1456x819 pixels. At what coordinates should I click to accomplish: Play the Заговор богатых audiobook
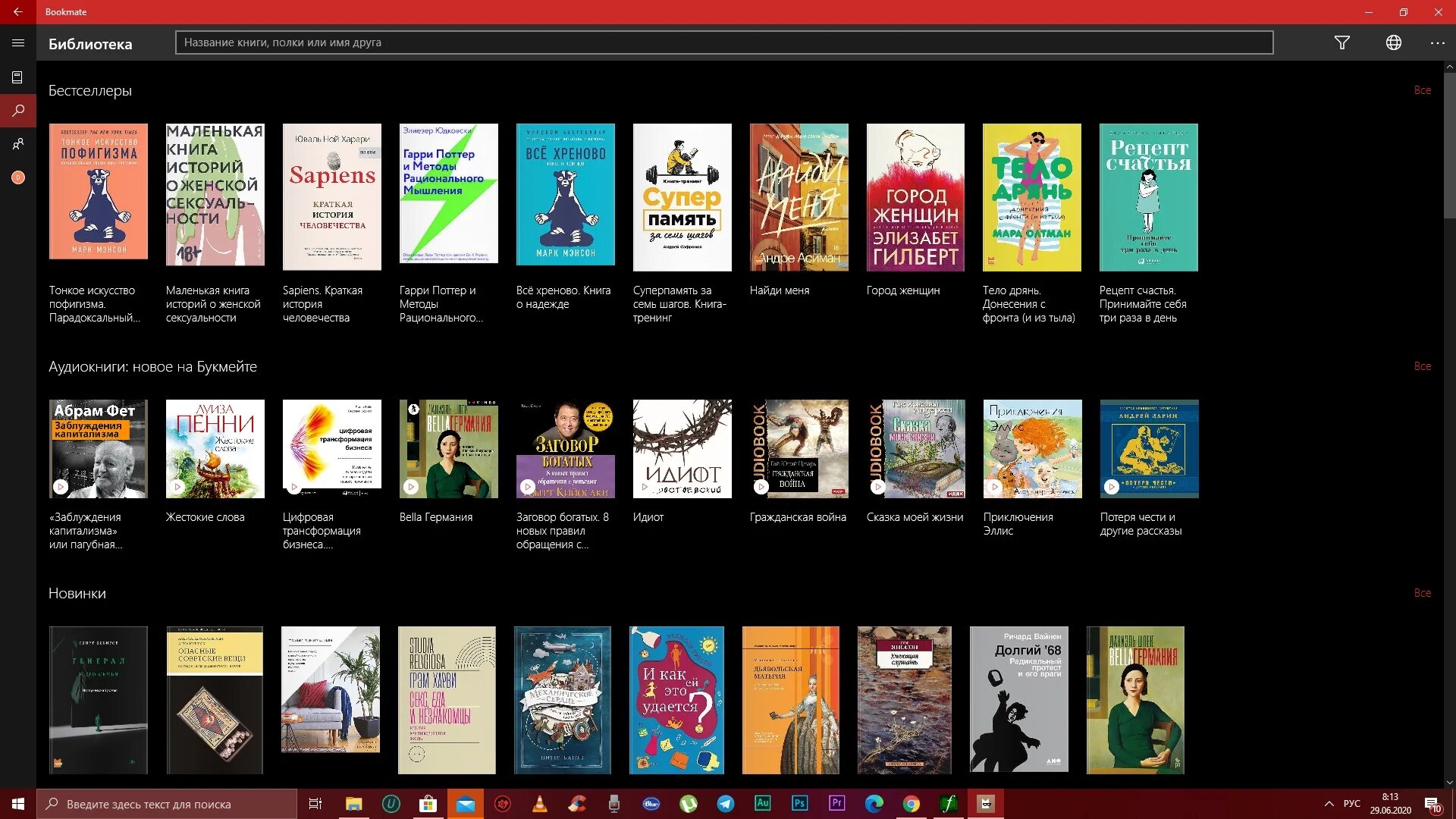point(528,487)
